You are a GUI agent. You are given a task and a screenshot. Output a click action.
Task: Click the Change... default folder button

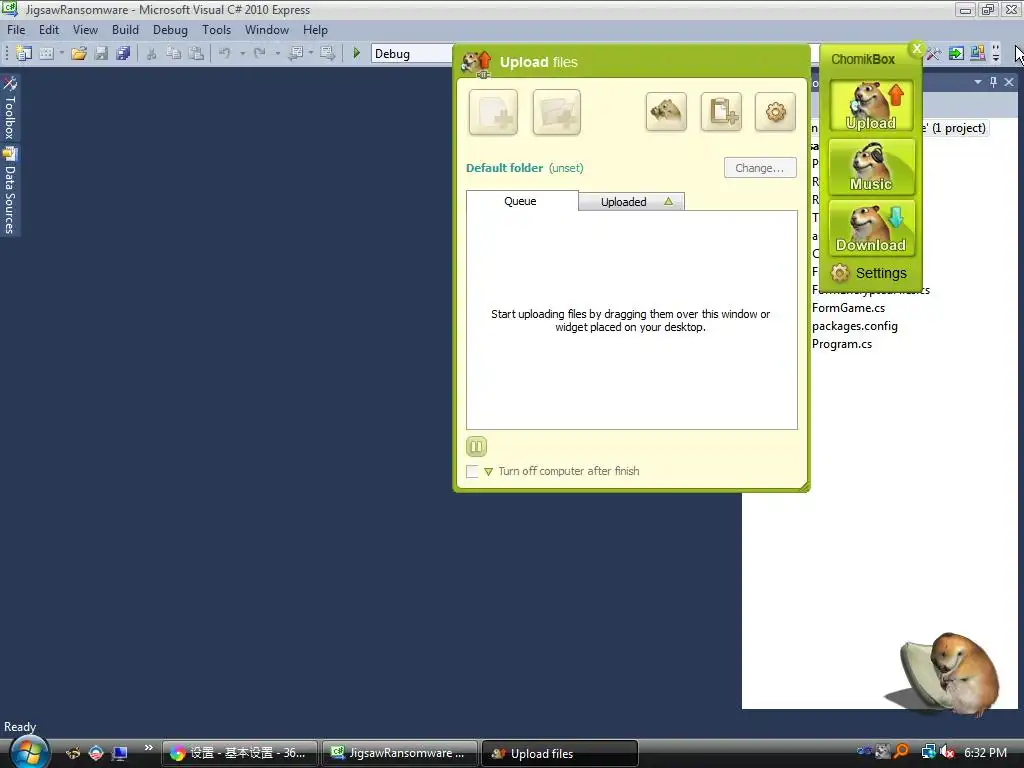[x=760, y=168]
